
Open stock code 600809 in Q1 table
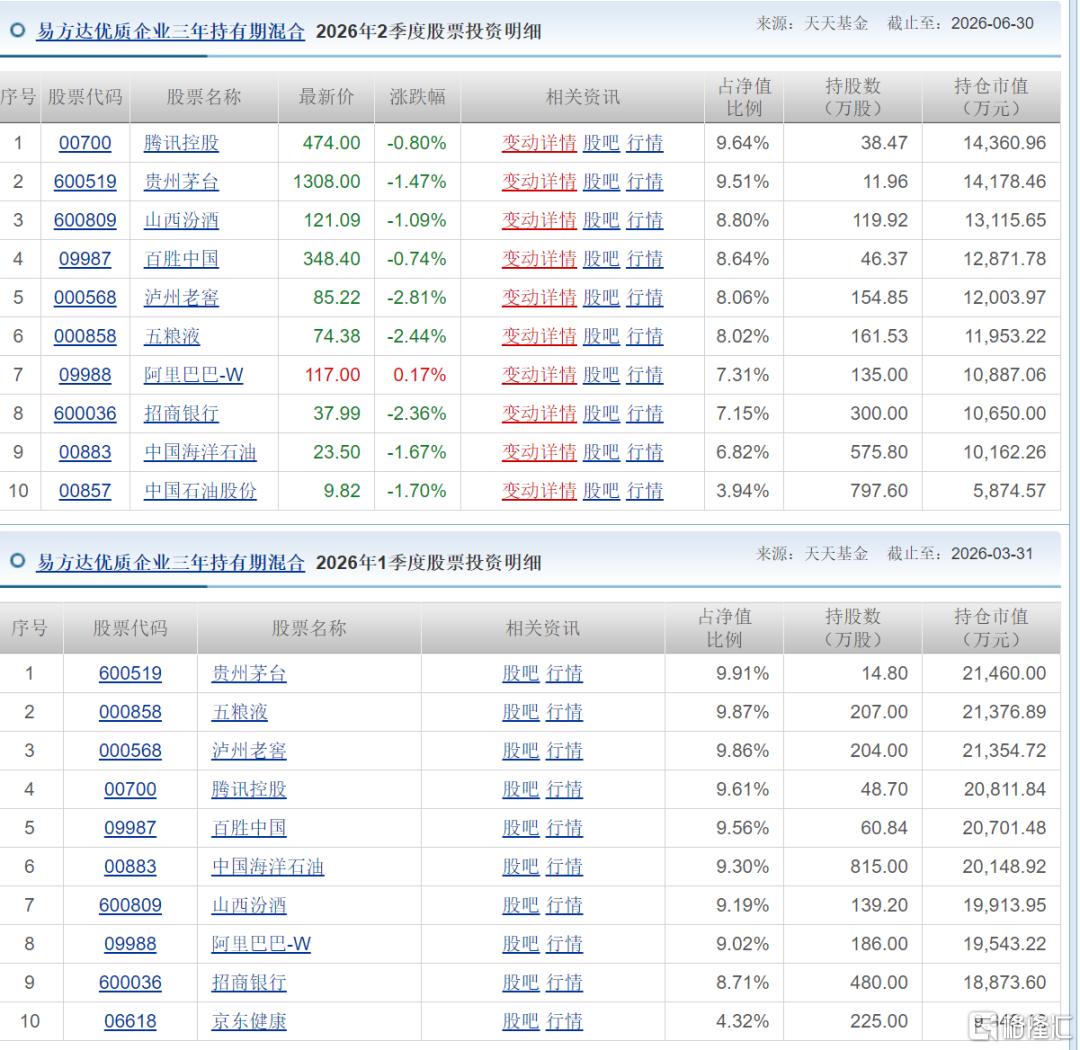[130, 905]
